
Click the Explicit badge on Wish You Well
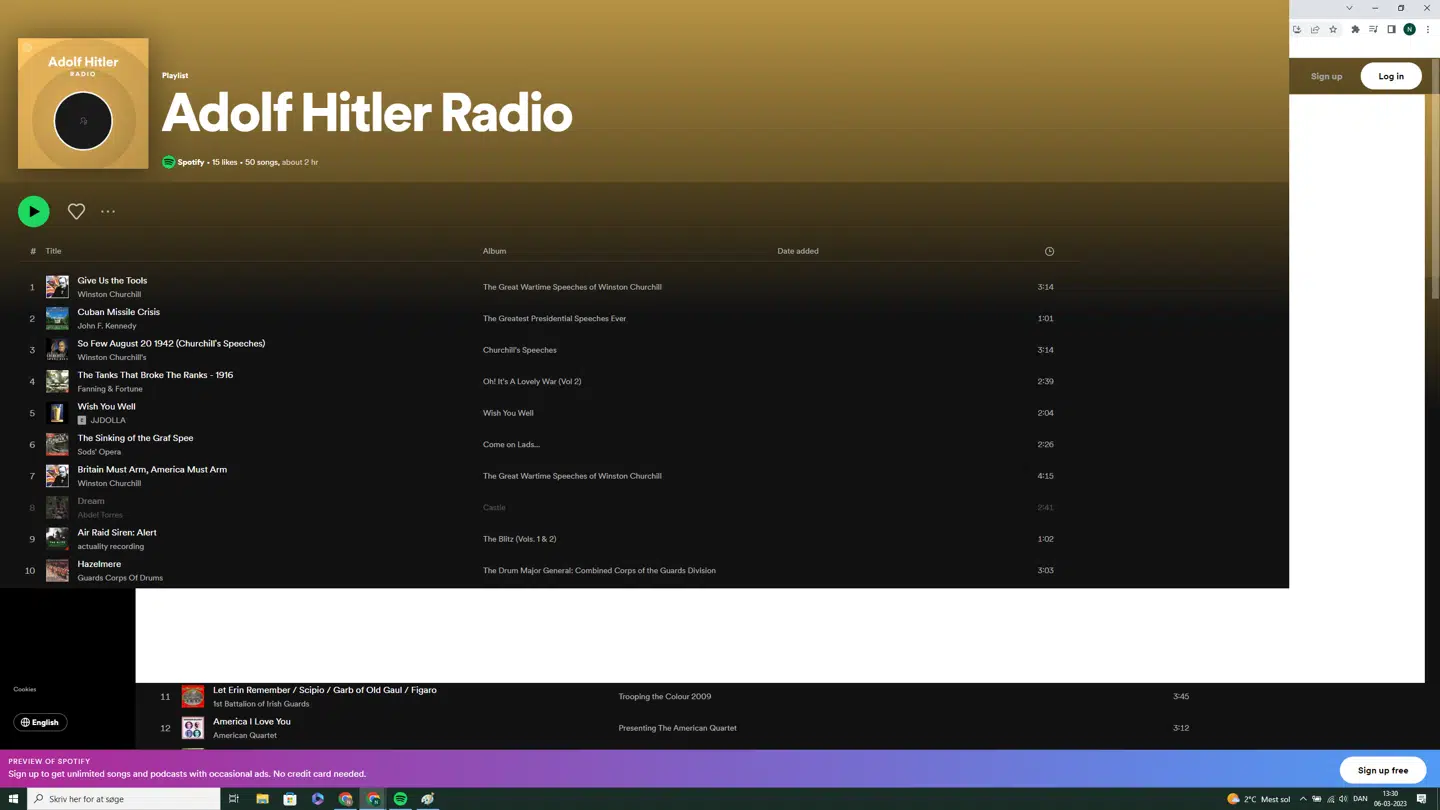click(x=84, y=419)
